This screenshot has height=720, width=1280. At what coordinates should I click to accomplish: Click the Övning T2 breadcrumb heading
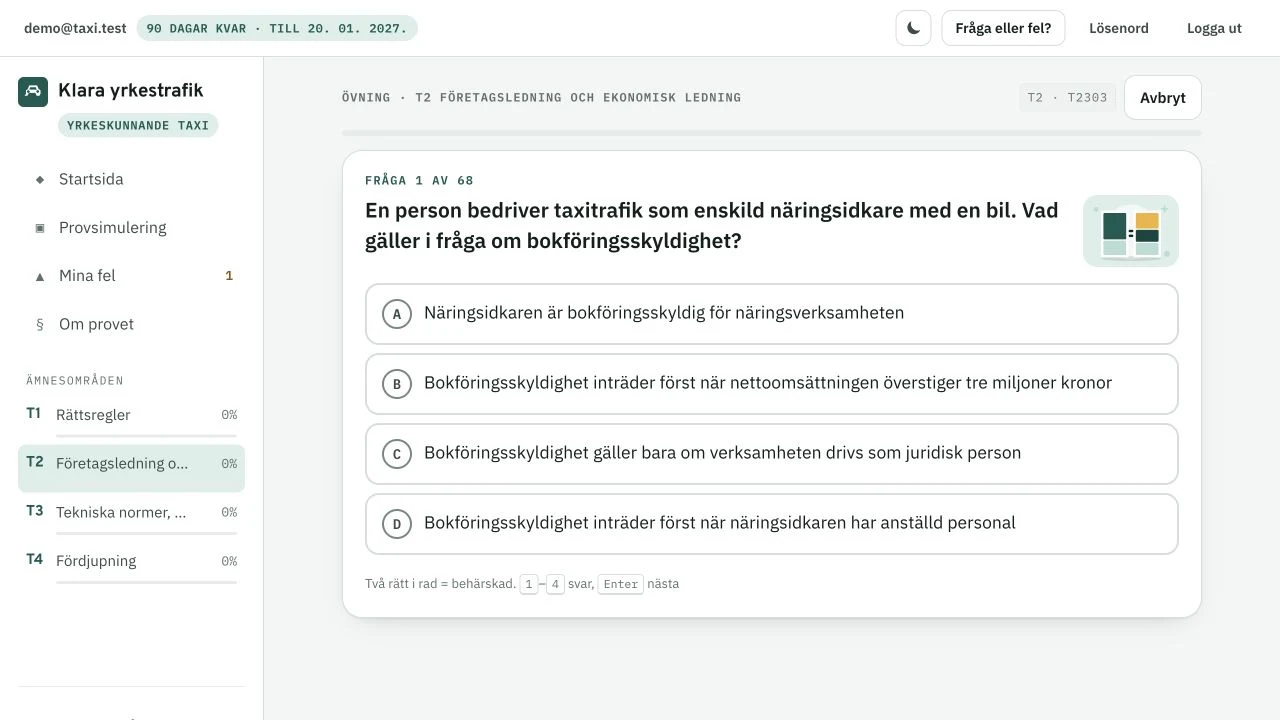pyautogui.click(x=541, y=98)
